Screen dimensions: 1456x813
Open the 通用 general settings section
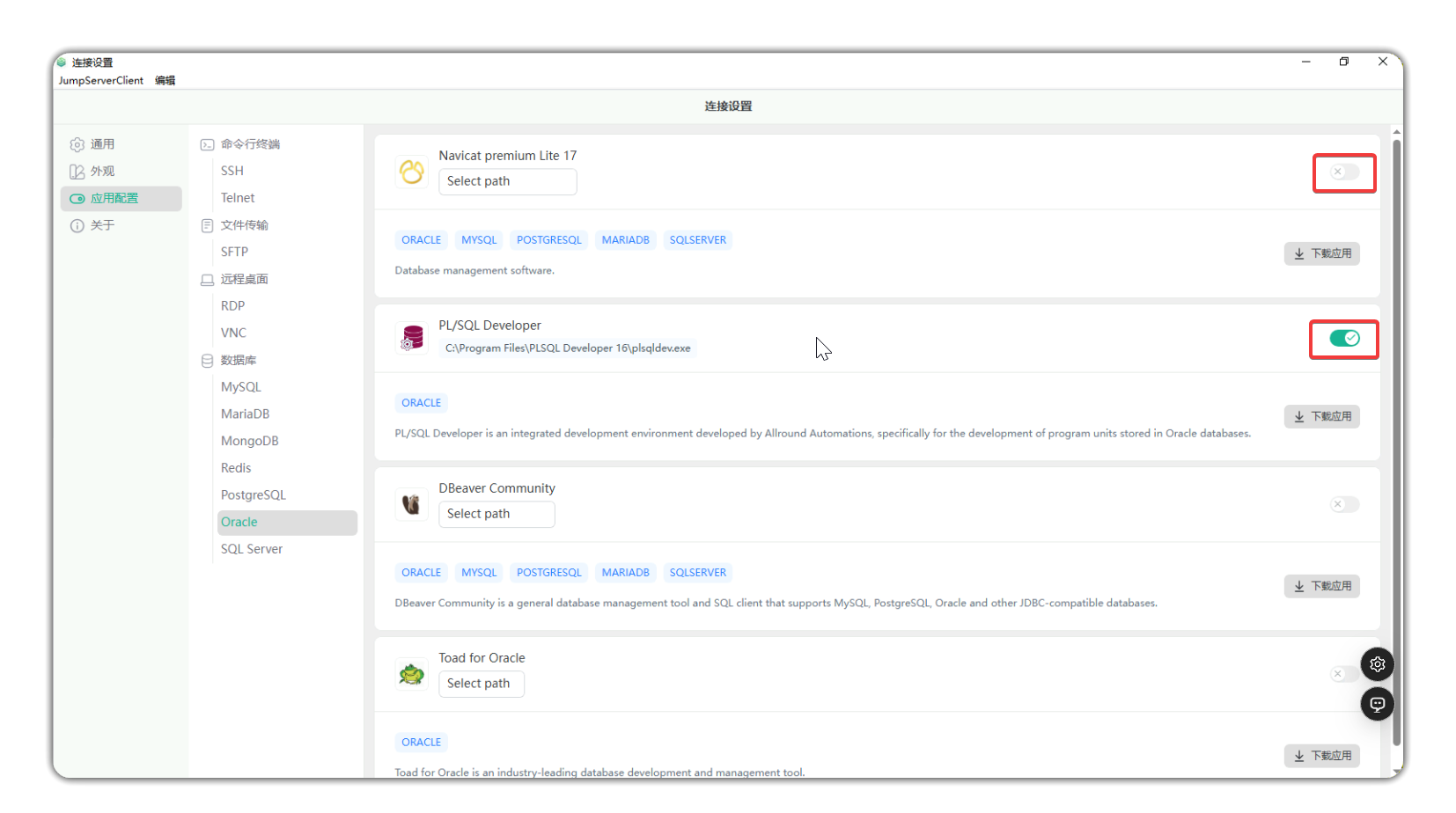102,144
